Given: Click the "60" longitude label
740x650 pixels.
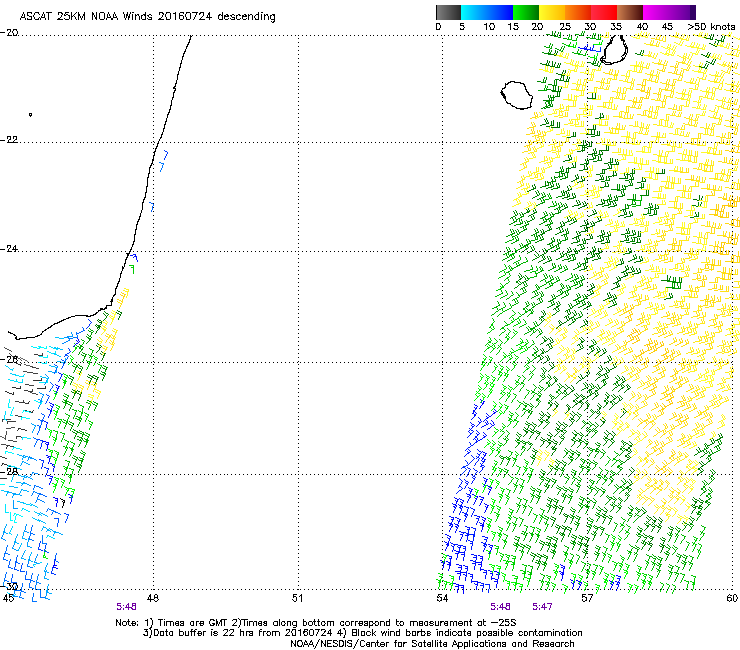Looking at the screenshot, I should point(732,598).
